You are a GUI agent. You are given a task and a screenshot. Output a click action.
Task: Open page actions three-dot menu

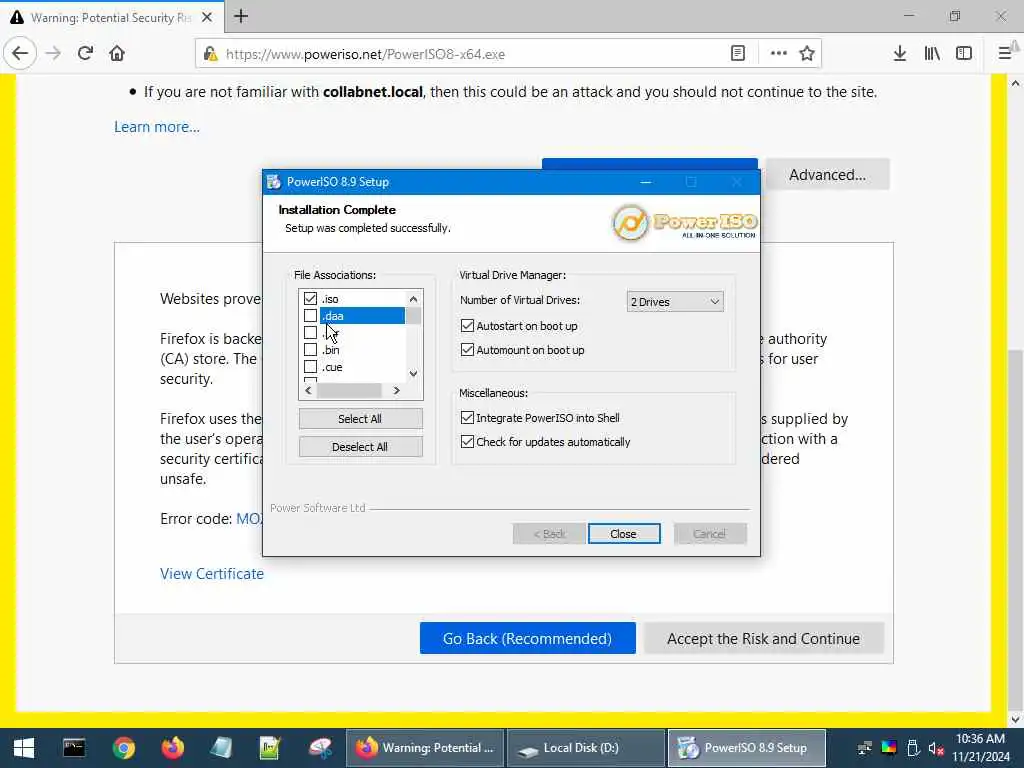pyautogui.click(x=778, y=54)
